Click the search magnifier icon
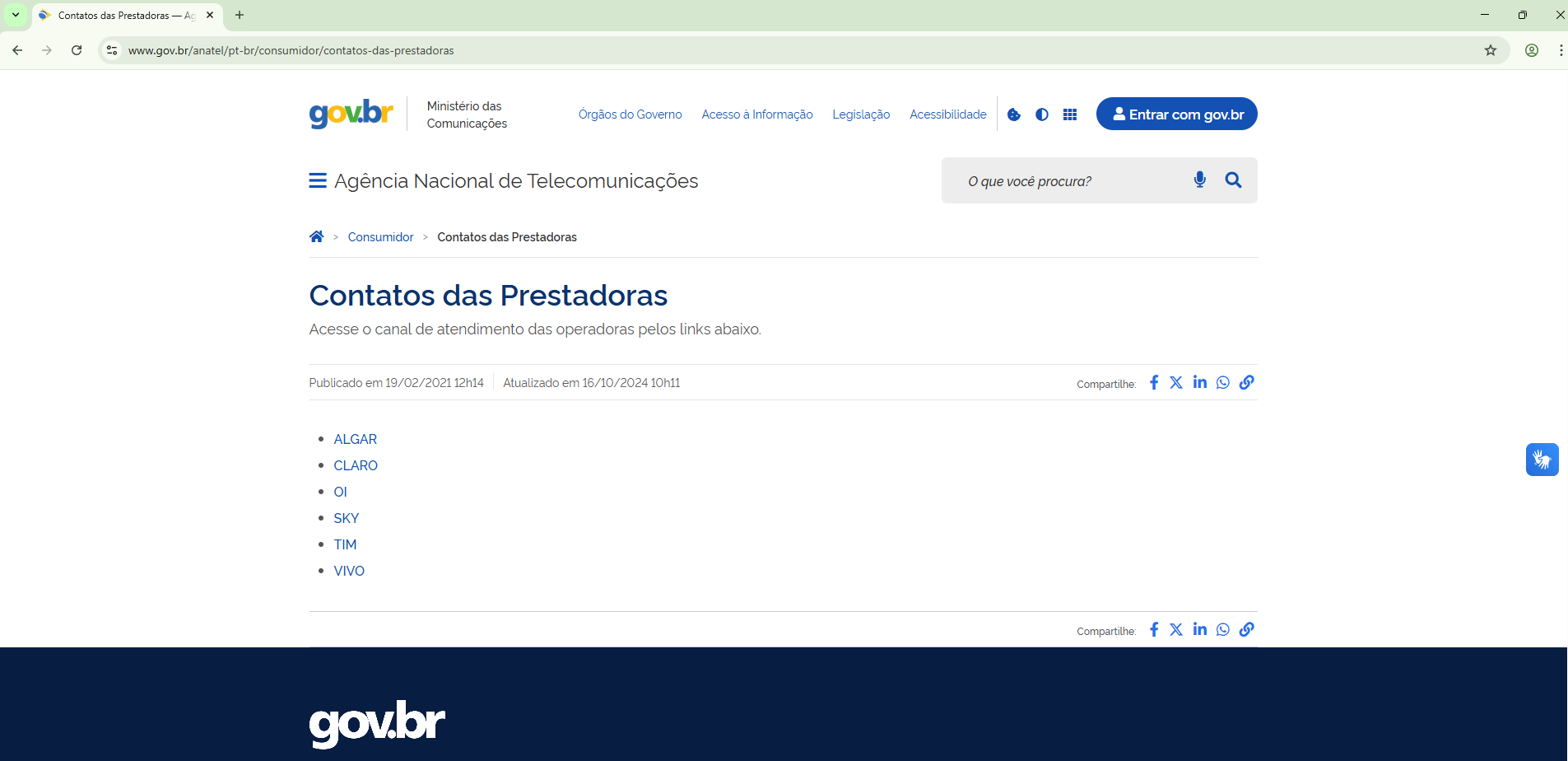1568x761 pixels. pyautogui.click(x=1232, y=180)
